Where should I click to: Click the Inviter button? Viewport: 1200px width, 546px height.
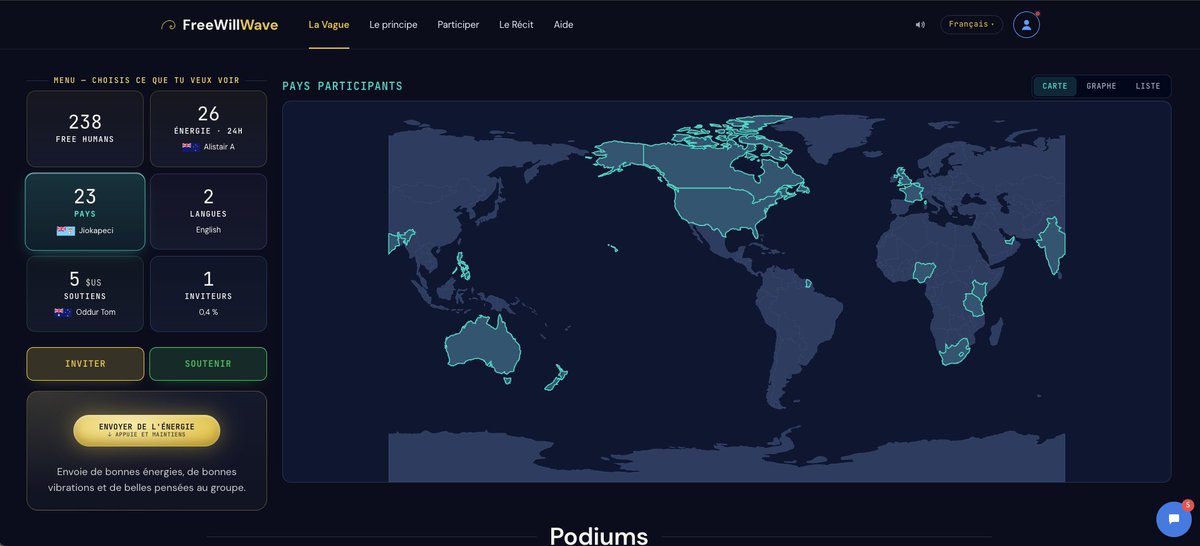(x=85, y=364)
